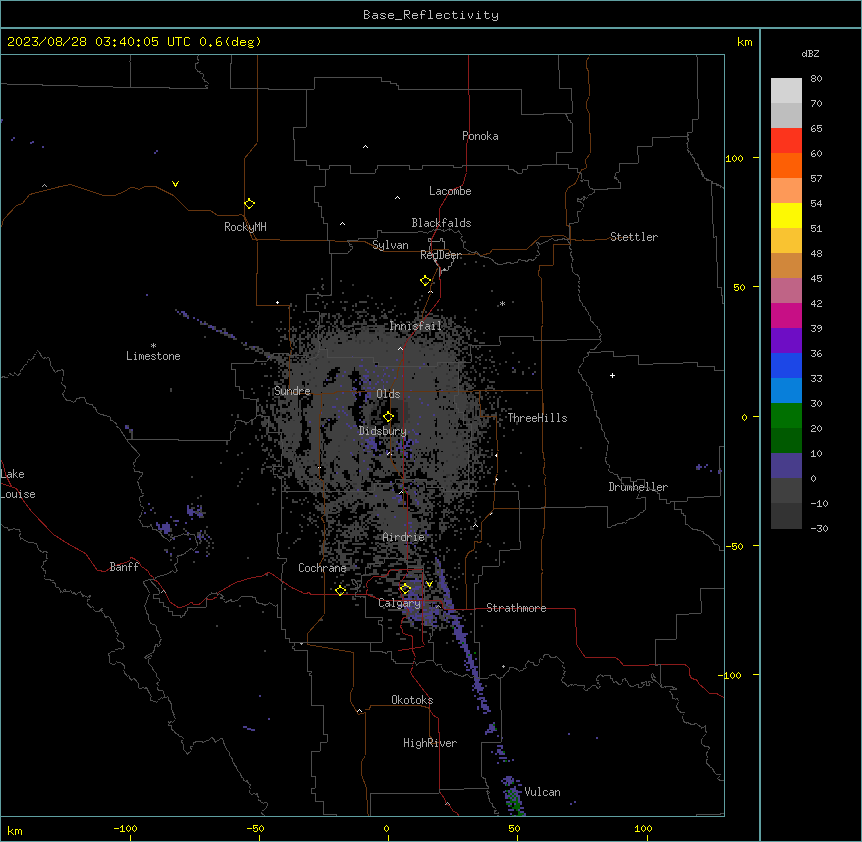The height and width of the screenshot is (842, 862).
Task: Click the timestamp 2023/08/28 03:40:05 UTC
Action: point(99,42)
